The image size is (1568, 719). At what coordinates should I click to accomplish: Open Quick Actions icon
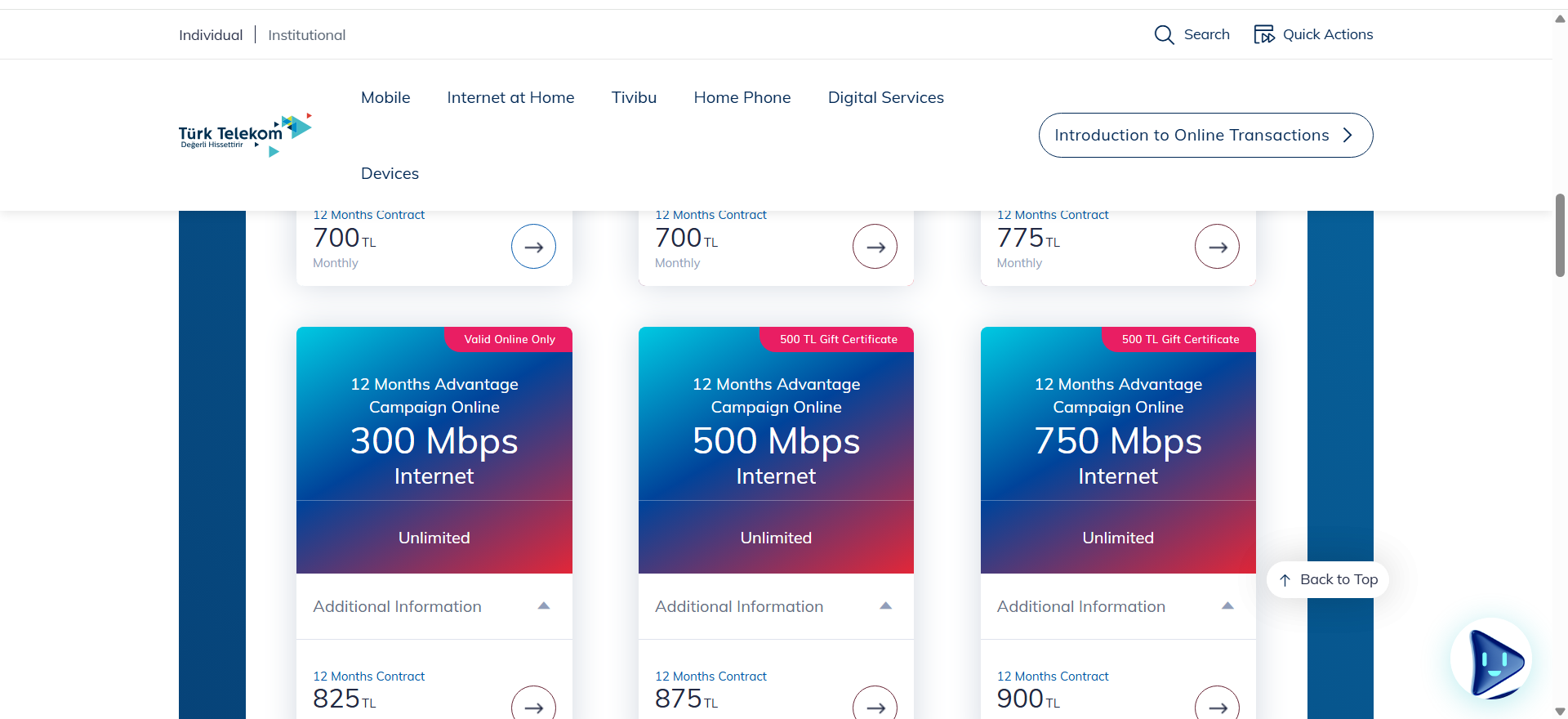[1263, 34]
